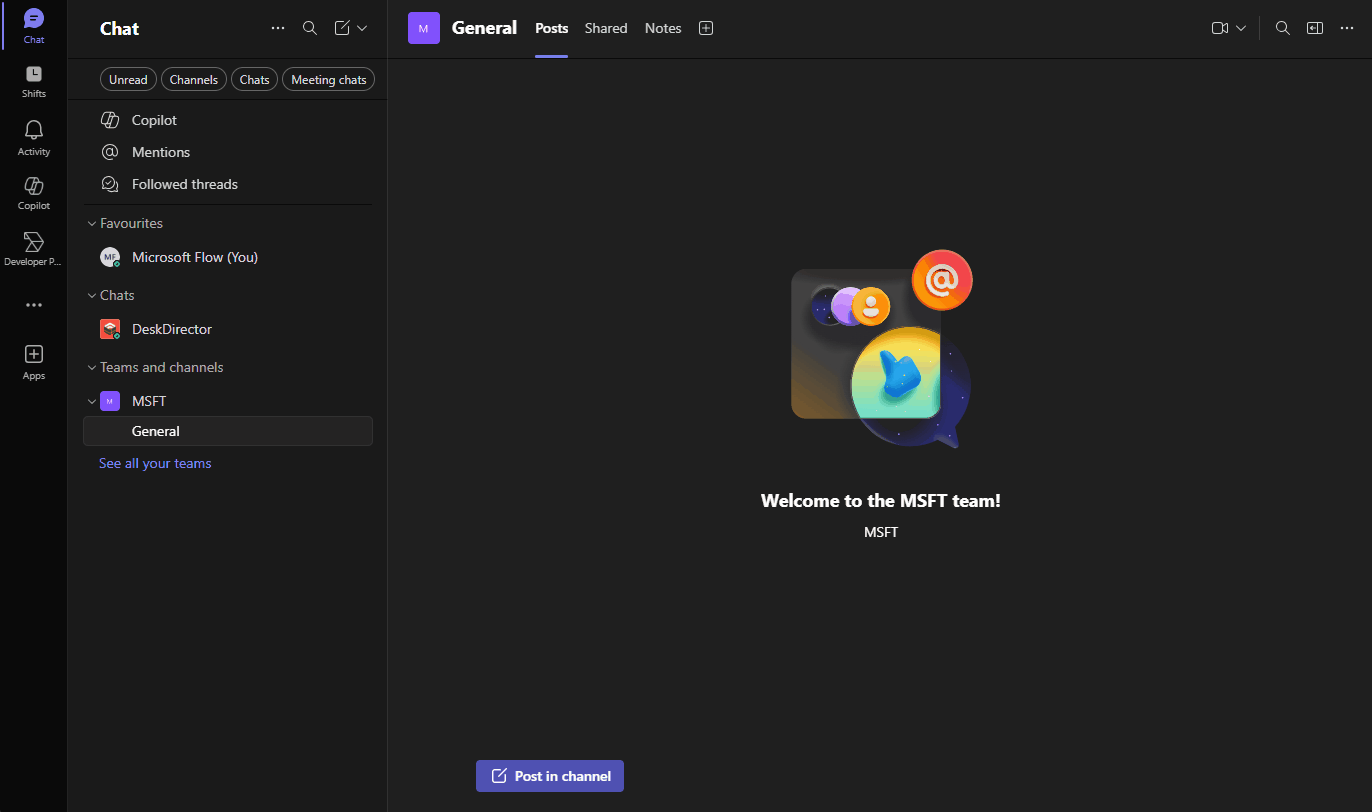Open the Activity bell feed
This screenshot has height=812, width=1372.
click(x=34, y=138)
